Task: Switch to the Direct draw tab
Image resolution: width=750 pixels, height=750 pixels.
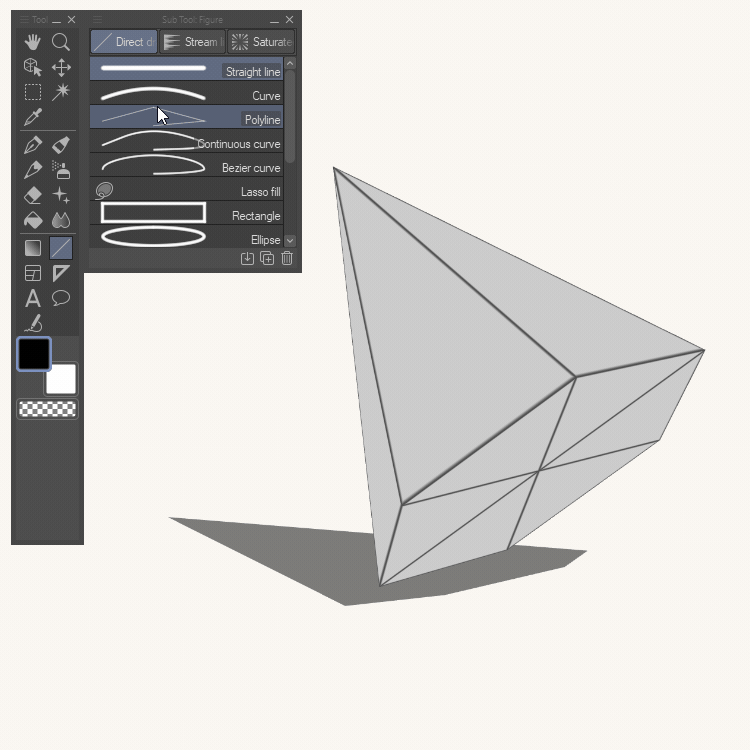Action: tap(124, 42)
